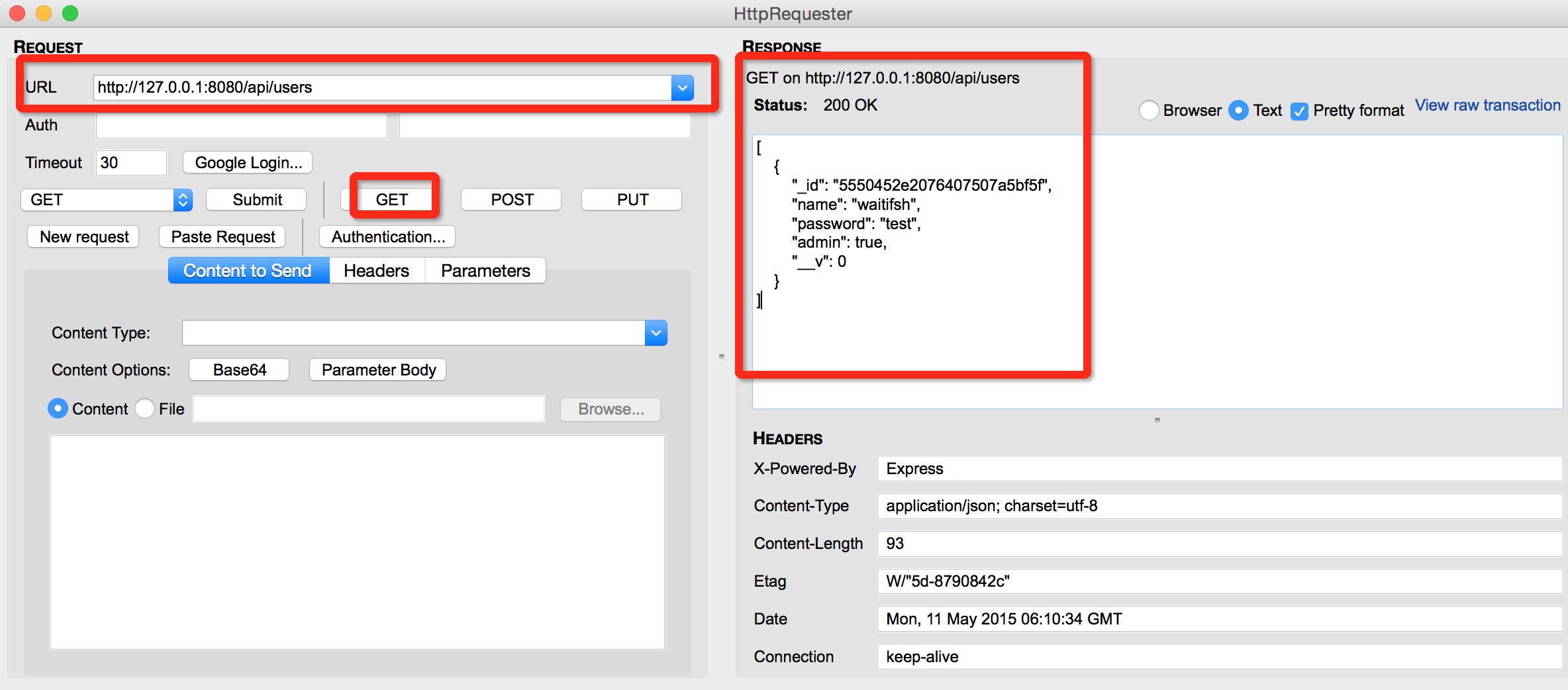Click the URL input field

(x=382, y=87)
